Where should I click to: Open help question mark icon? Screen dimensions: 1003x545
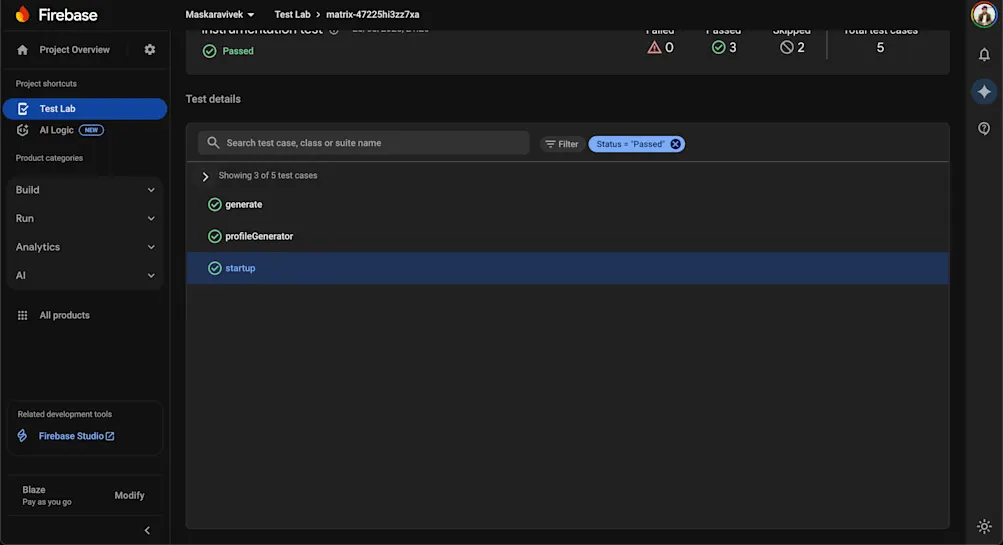click(x=984, y=129)
